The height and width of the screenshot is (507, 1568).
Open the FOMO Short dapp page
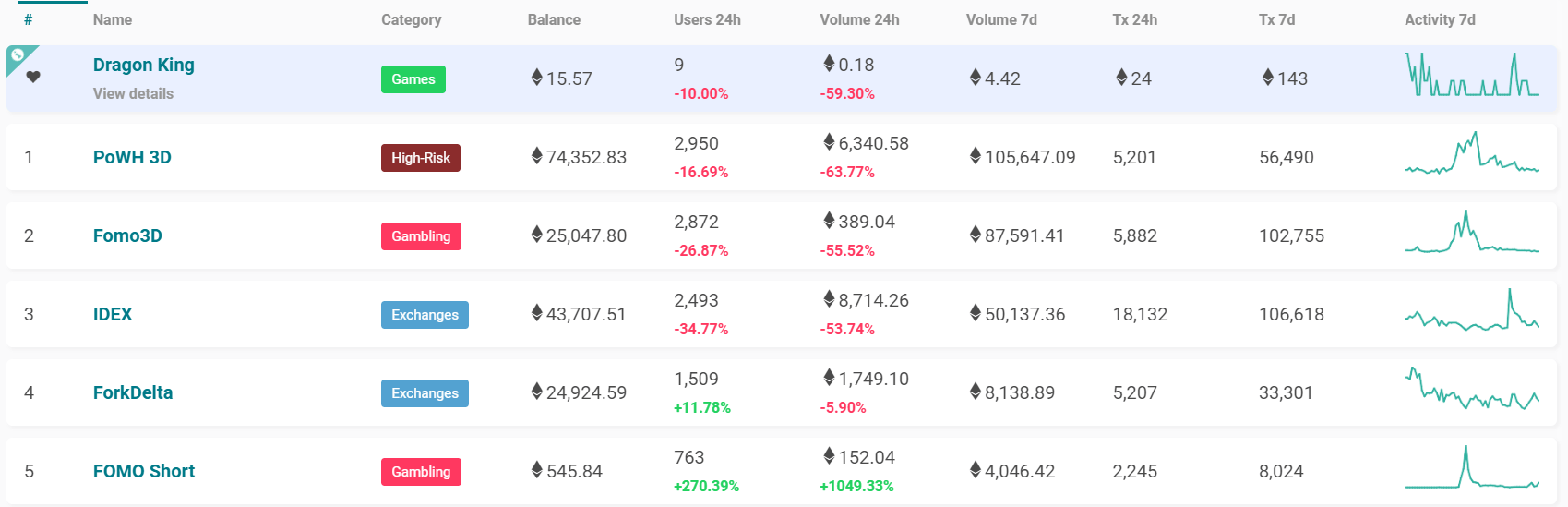click(x=144, y=471)
